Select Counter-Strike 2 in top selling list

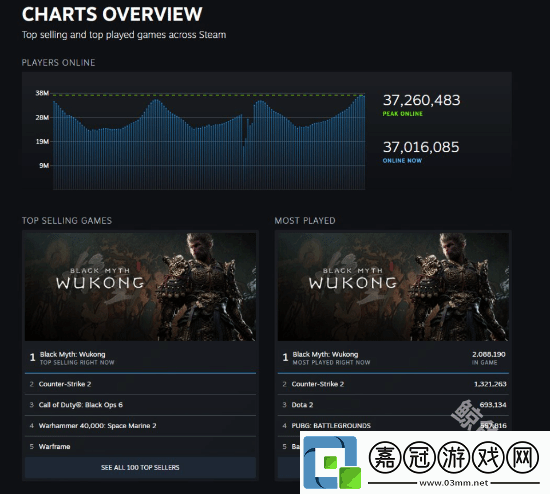point(140,384)
